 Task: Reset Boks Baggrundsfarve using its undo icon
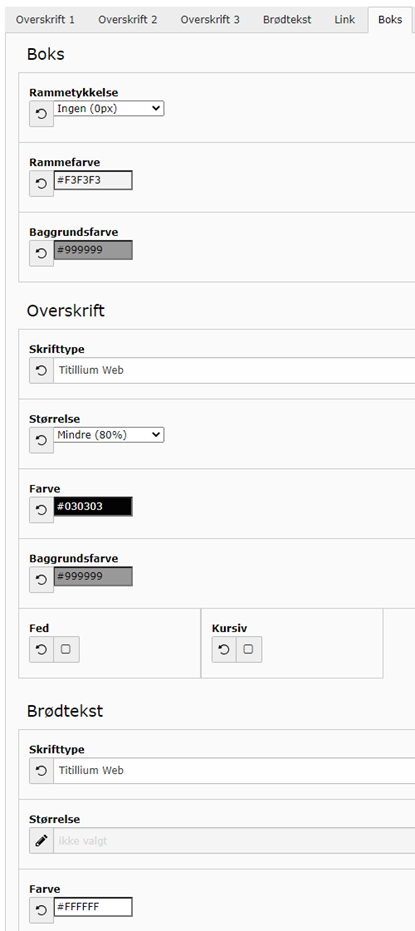click(x=42, y=254)
